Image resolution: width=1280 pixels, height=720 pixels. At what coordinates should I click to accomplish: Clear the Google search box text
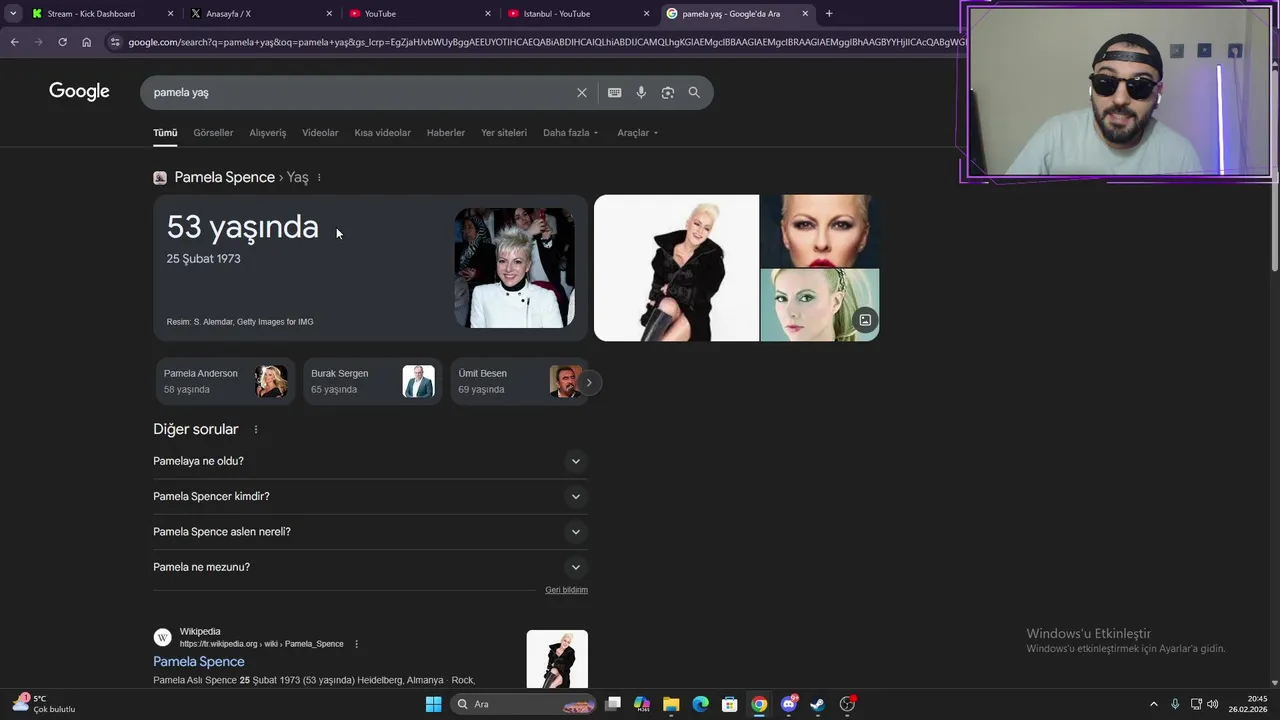point(581,92)
